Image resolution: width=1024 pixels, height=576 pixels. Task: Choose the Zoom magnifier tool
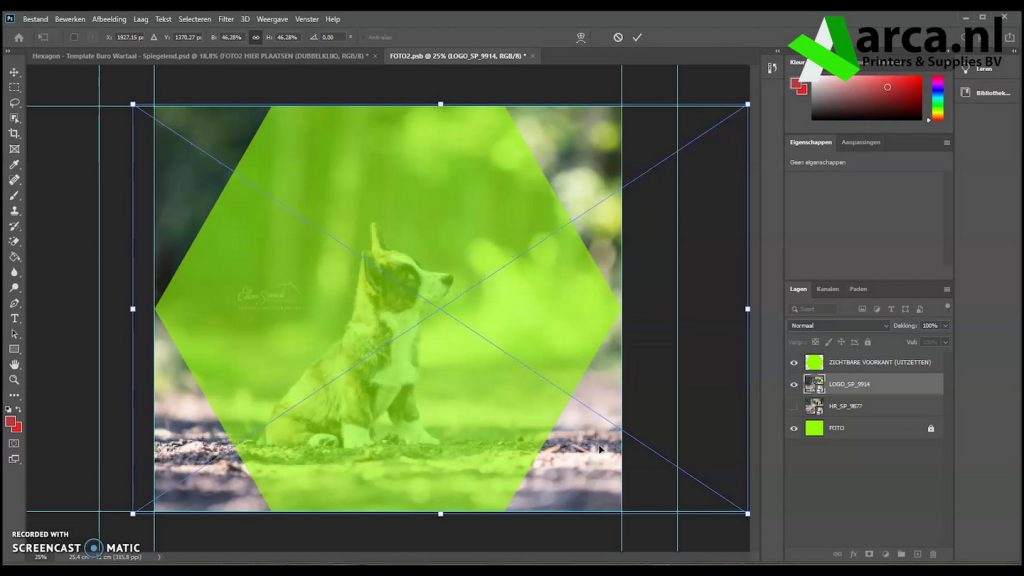point(14,380)
